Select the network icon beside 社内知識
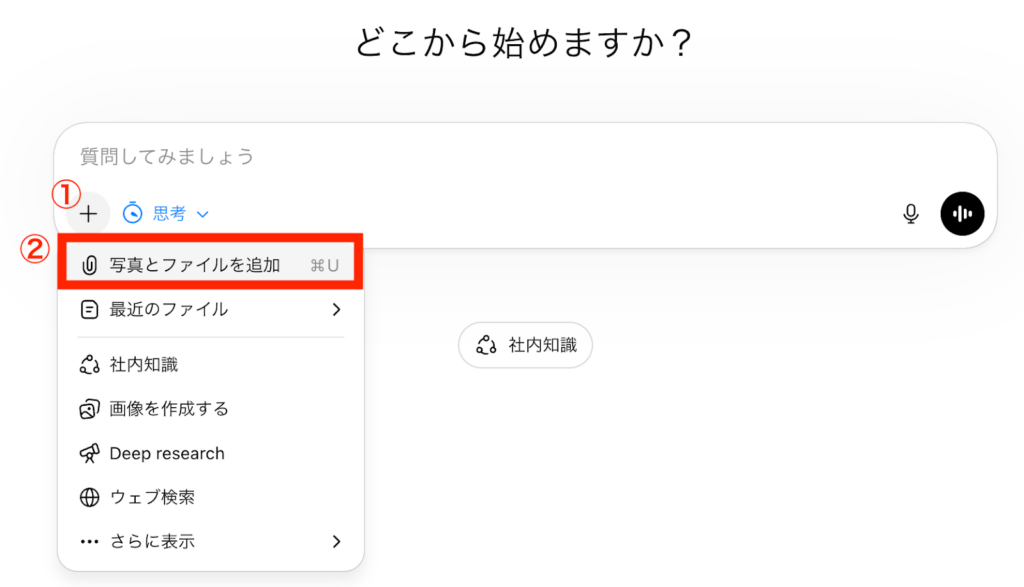The width and height of the screenshot is (1024, 587). (90, 364)
